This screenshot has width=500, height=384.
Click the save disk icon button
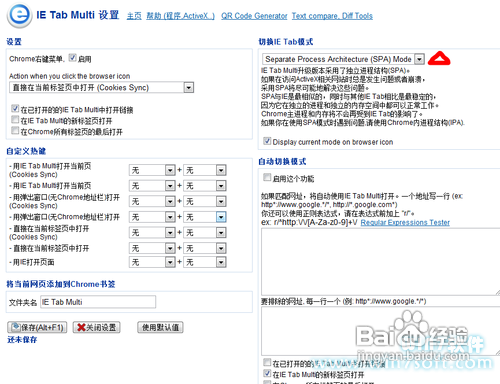coord(37,327)
